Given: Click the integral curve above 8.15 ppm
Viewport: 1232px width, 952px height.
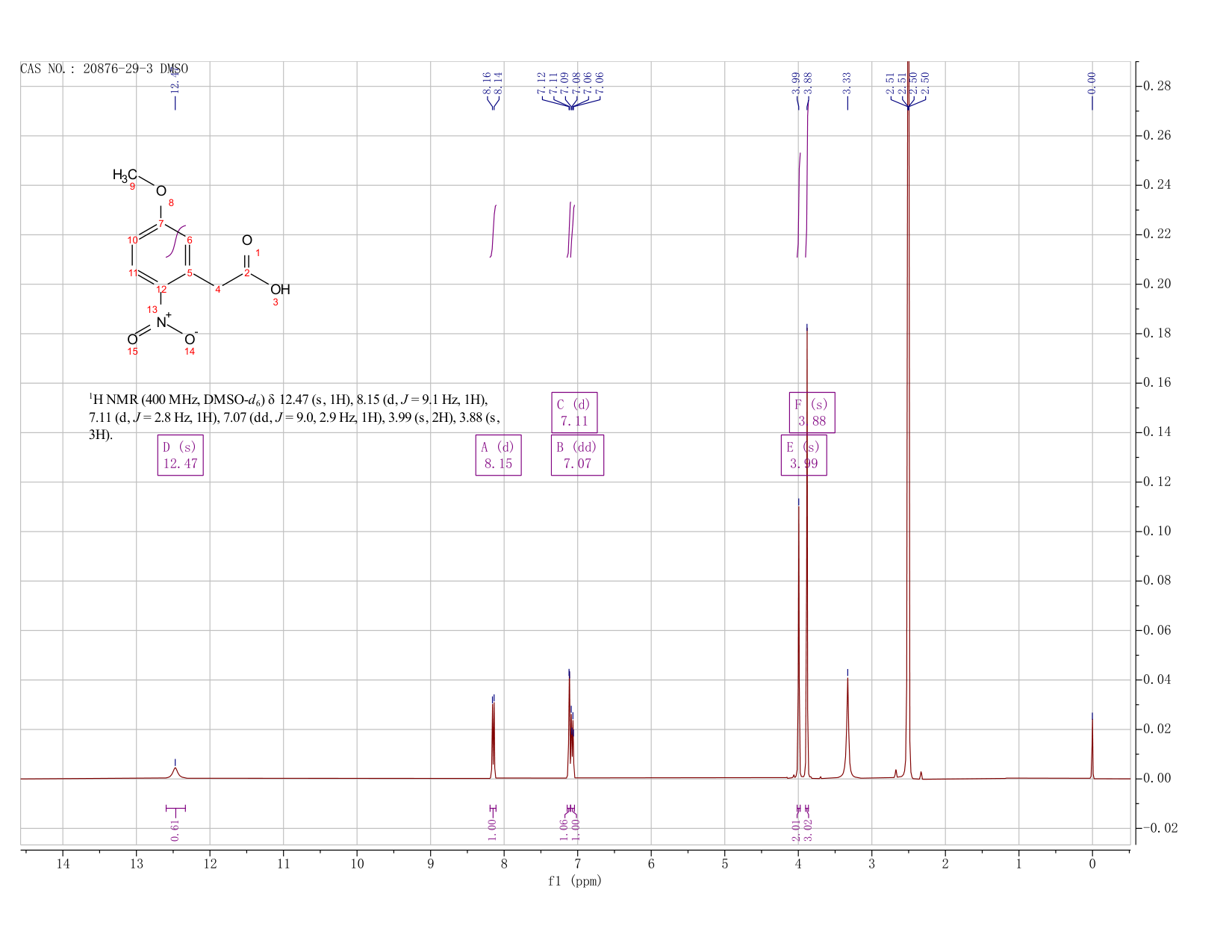Looking at the screenshot, I should [494, 230].
